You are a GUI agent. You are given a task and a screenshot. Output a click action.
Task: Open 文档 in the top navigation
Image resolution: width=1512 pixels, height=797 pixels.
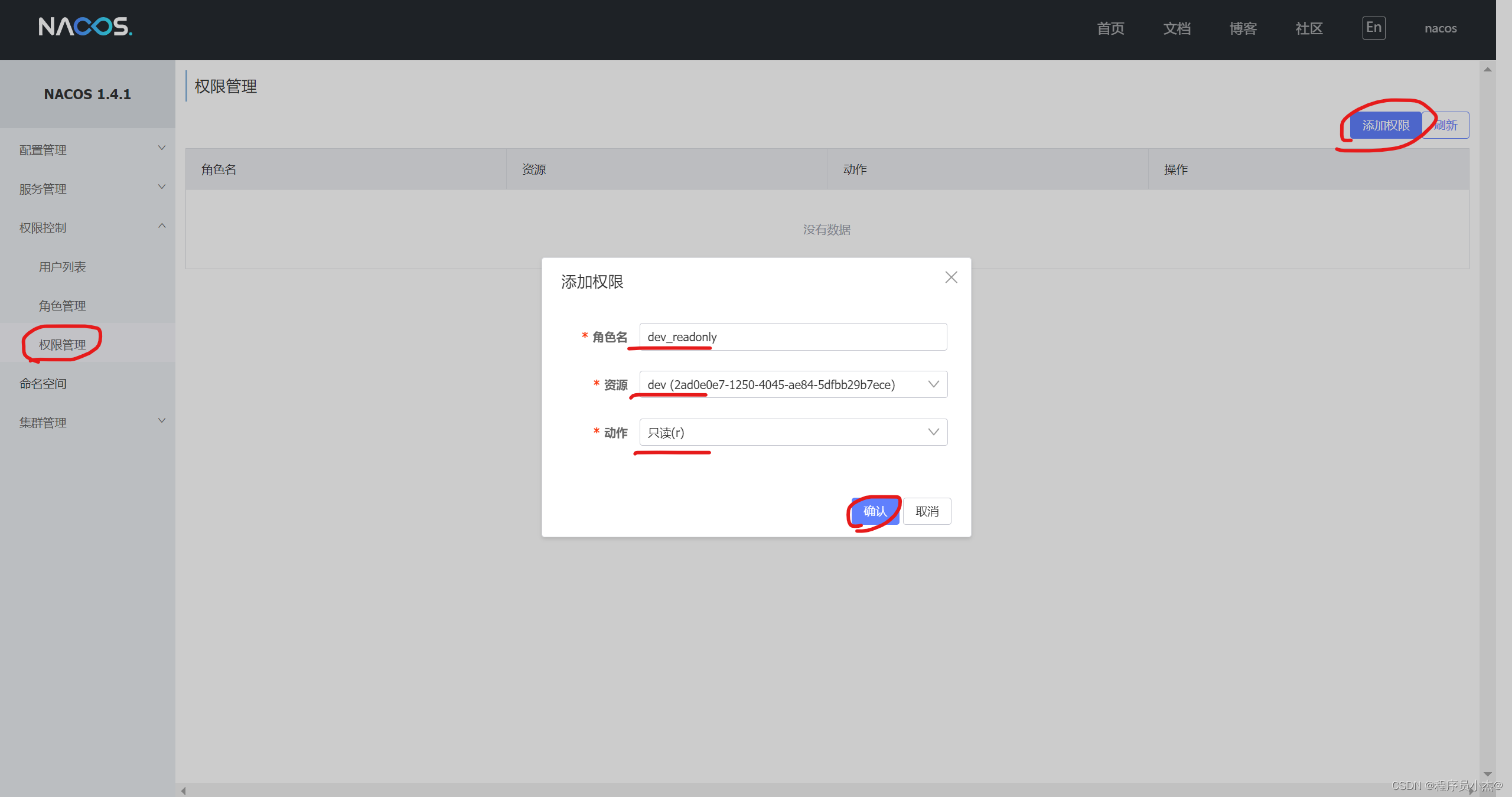[1177, 28]
